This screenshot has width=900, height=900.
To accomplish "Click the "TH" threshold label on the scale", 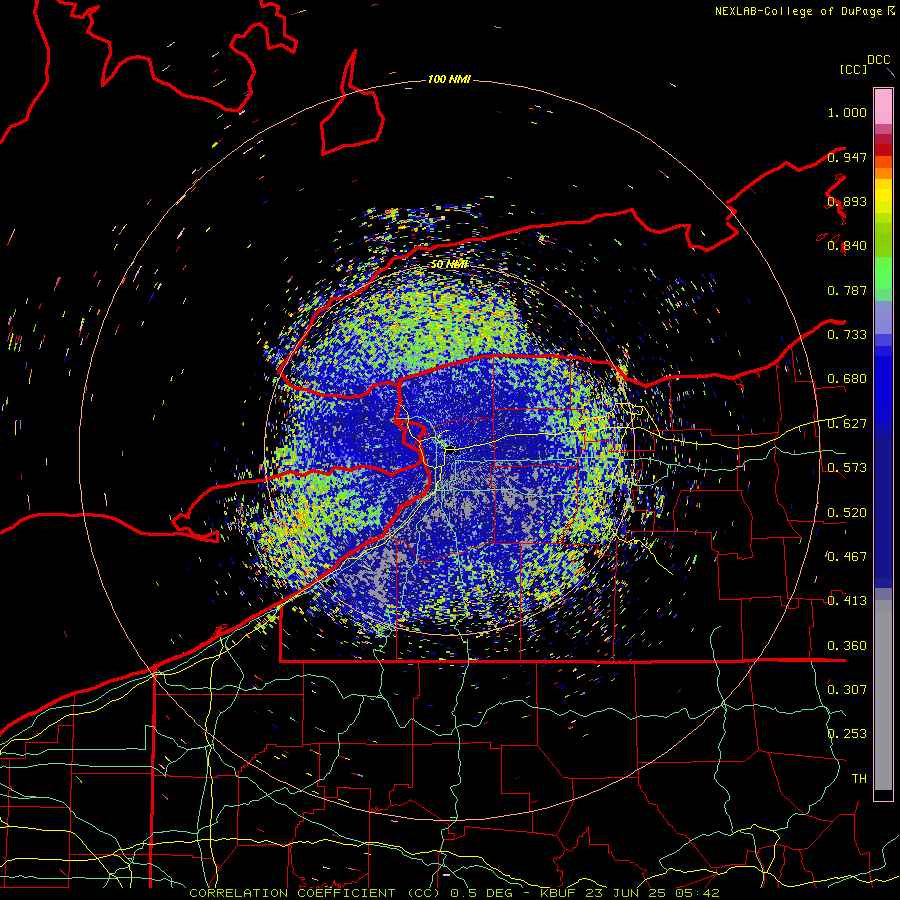I will click(859, 778).
